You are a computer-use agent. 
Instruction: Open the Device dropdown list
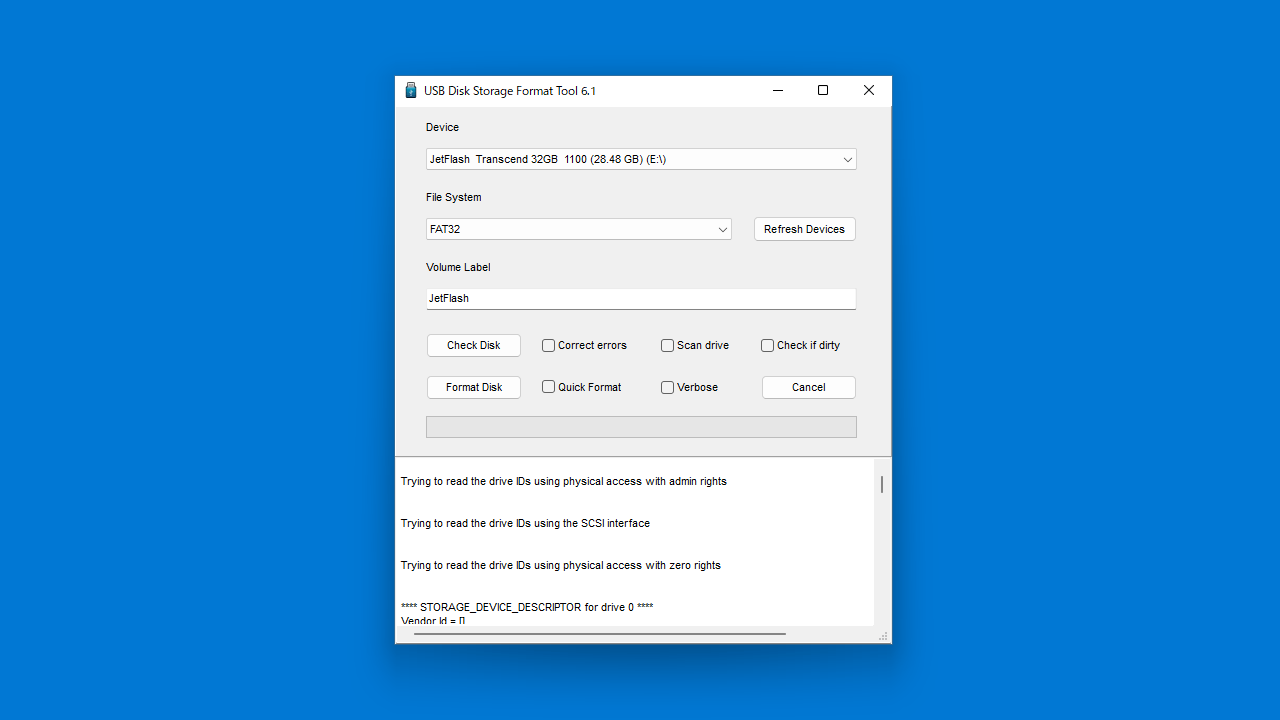(x=641, y=159)
